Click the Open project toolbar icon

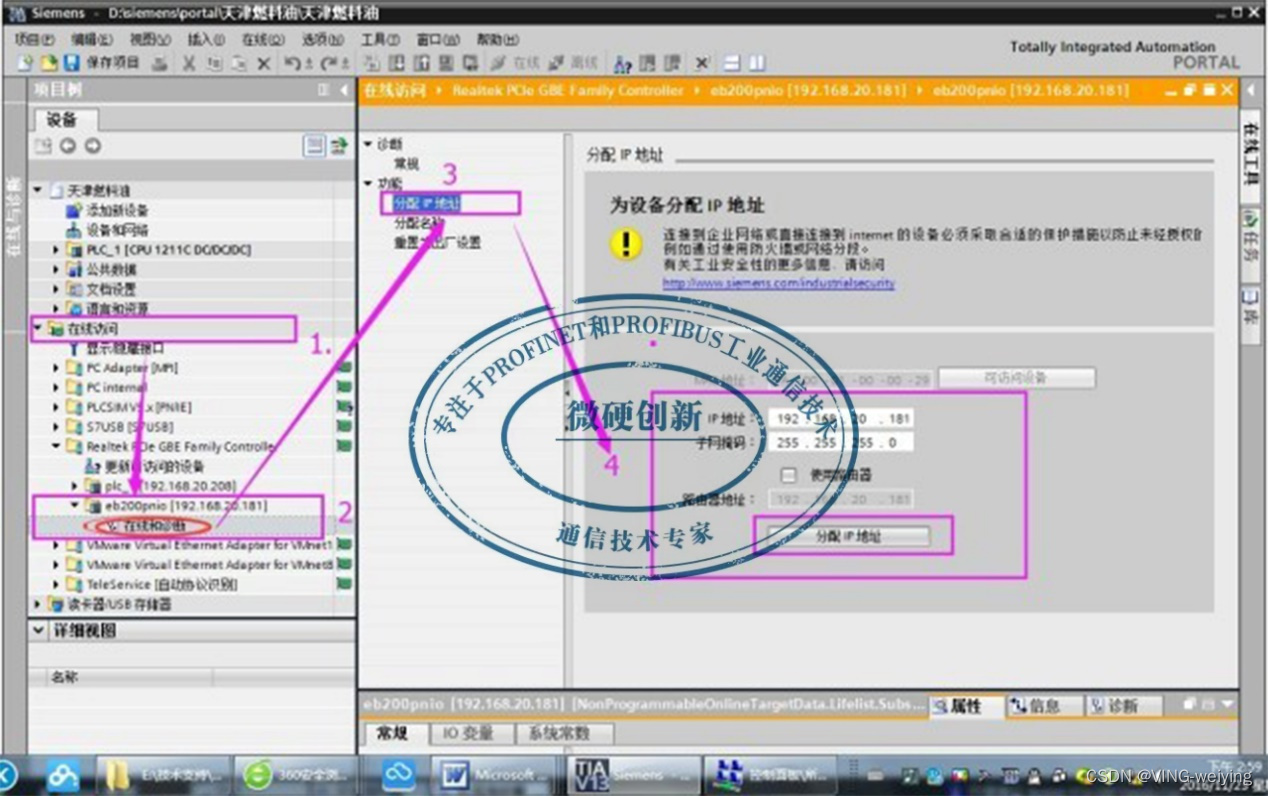click(48, 63)
